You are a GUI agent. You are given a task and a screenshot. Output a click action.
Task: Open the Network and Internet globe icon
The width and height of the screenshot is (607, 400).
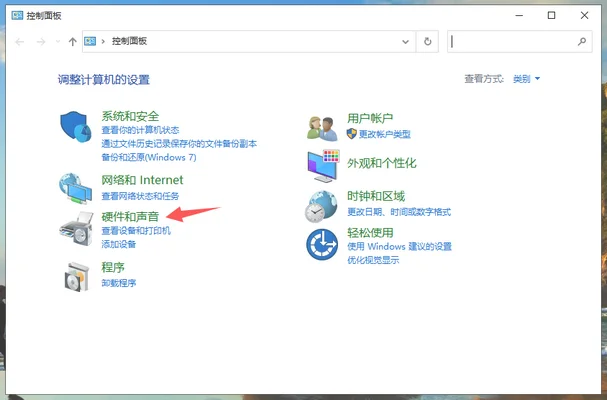78,187
